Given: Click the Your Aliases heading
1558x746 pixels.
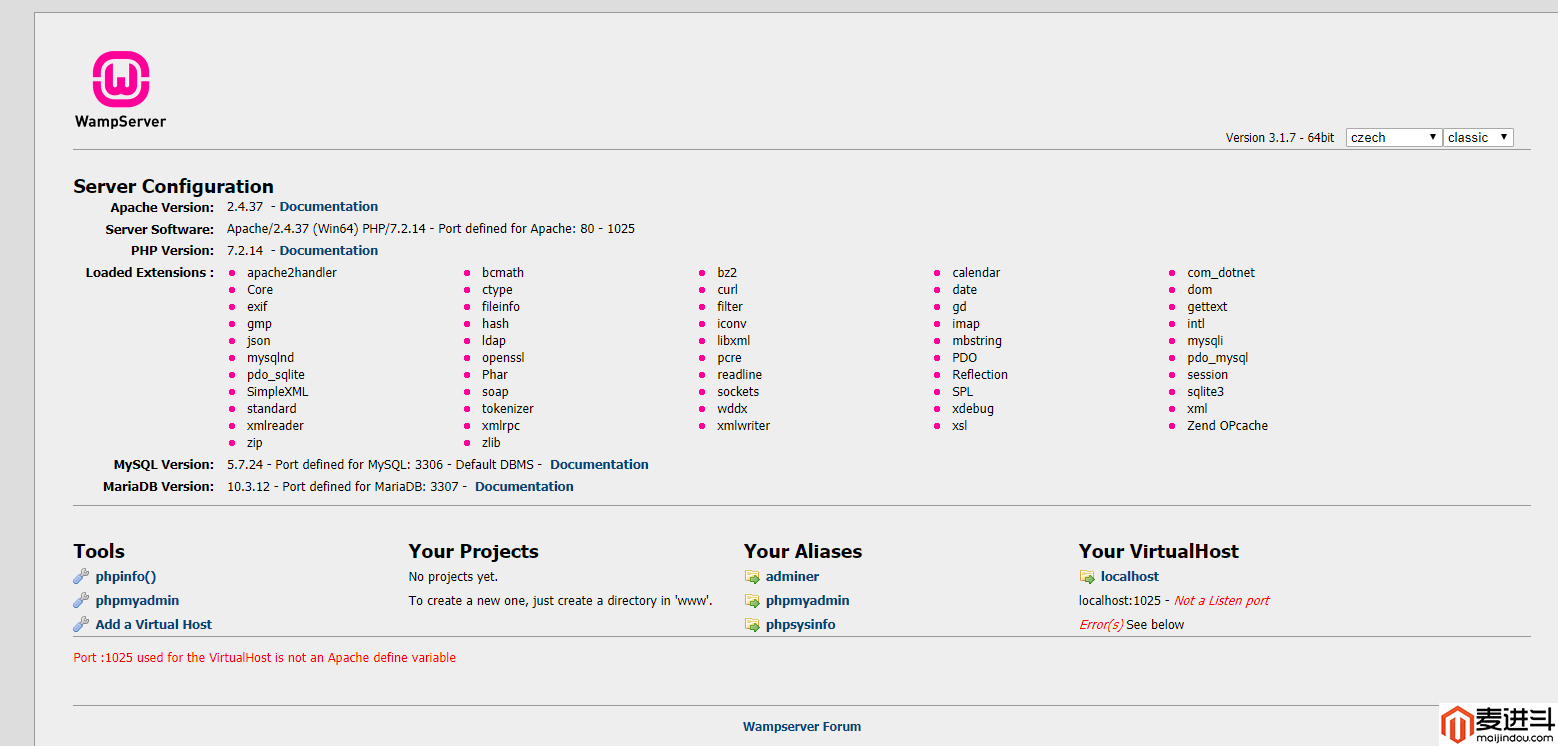Looking at the screenshot, I should click(x=802, y=552).
